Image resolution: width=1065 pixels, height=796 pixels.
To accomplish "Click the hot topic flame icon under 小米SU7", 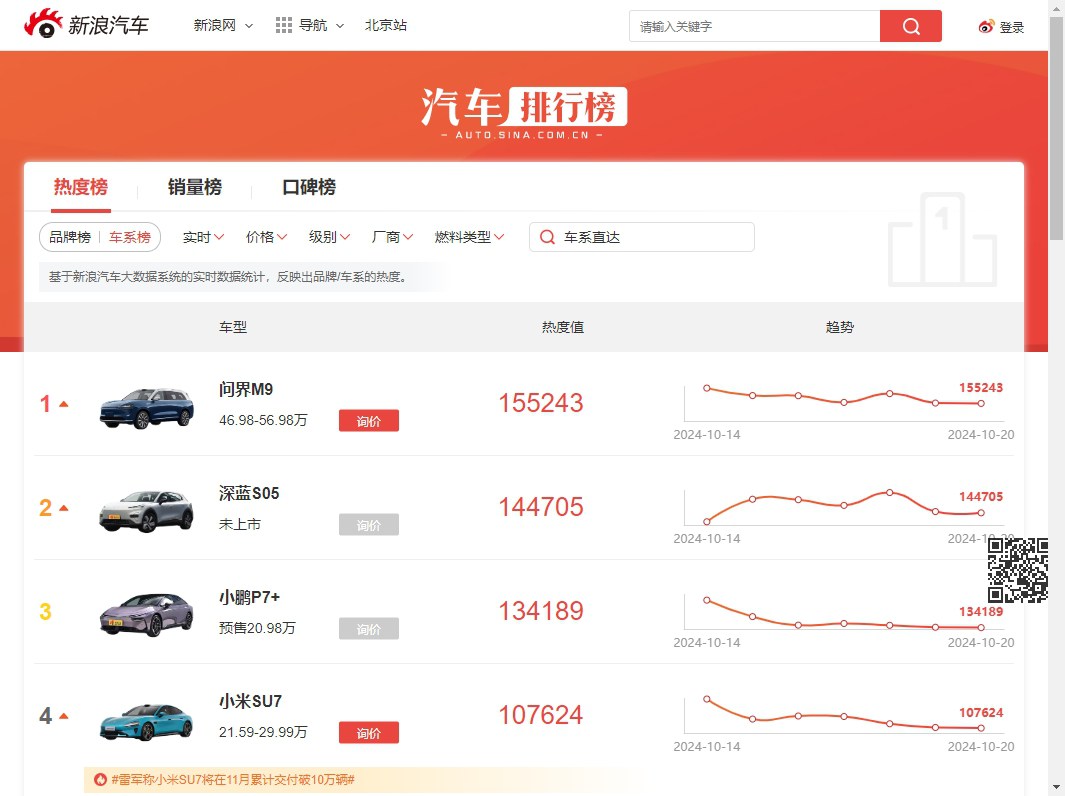I will point(101,779).
